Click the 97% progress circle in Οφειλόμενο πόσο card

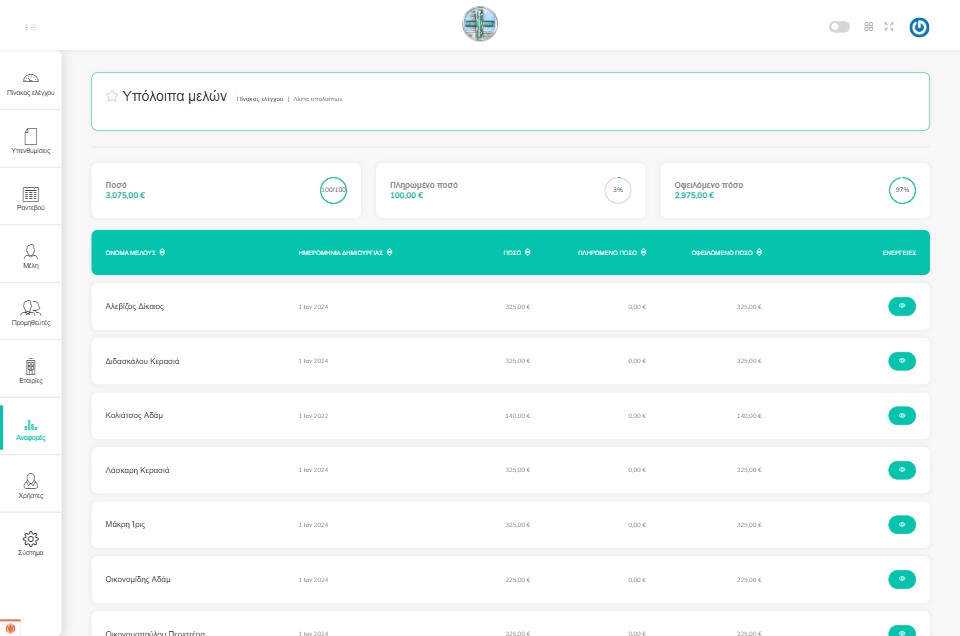[902, 190]
